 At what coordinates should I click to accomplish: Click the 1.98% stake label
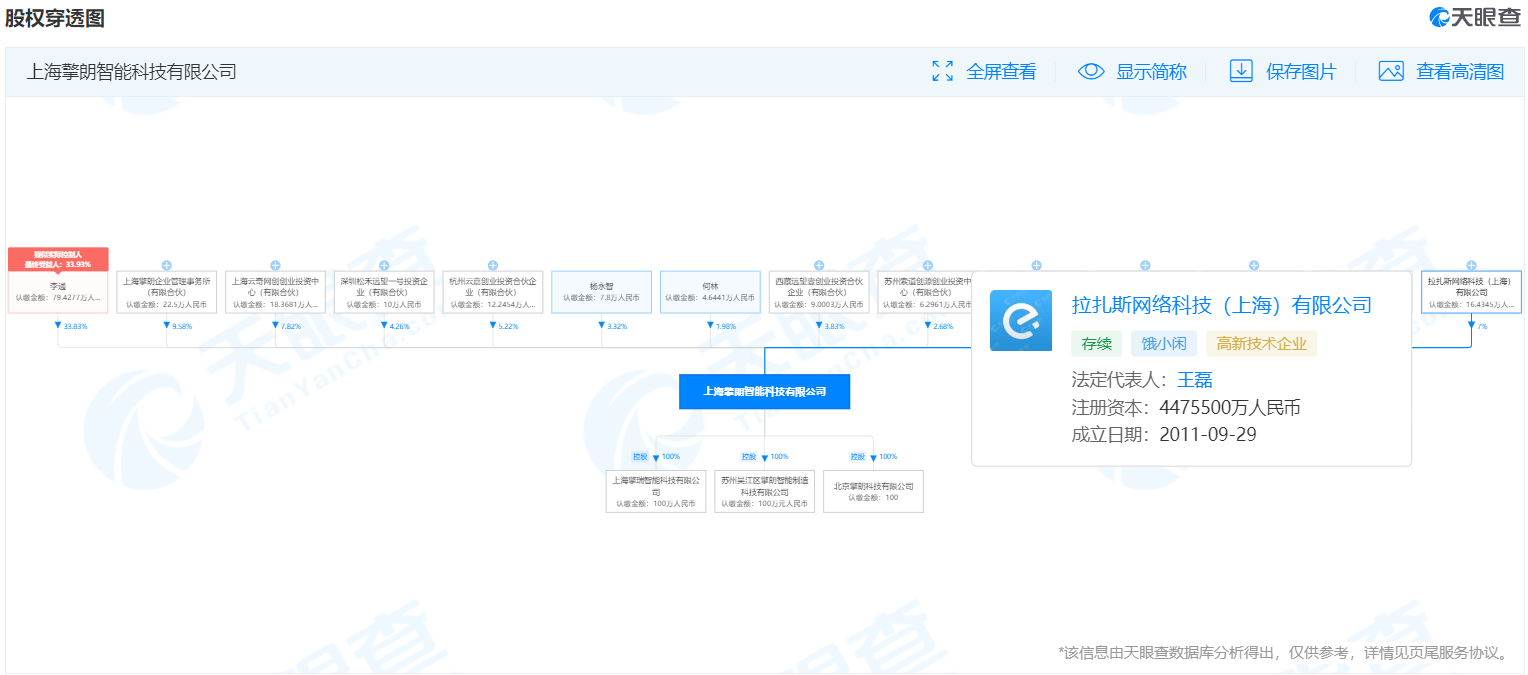(726, 326)
